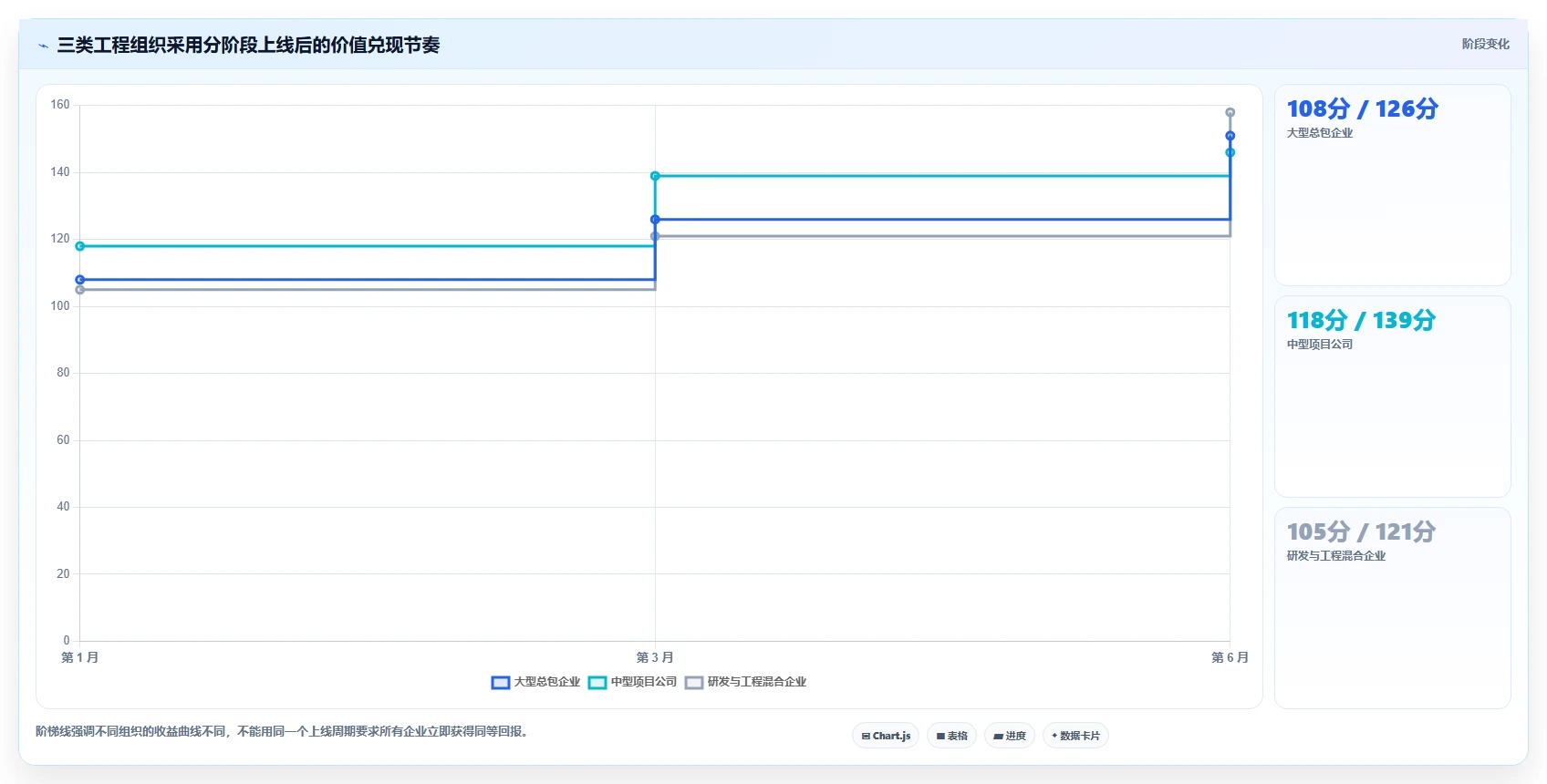
Task: Click the gray data point at 第 1 月
Action: point(80,290)
